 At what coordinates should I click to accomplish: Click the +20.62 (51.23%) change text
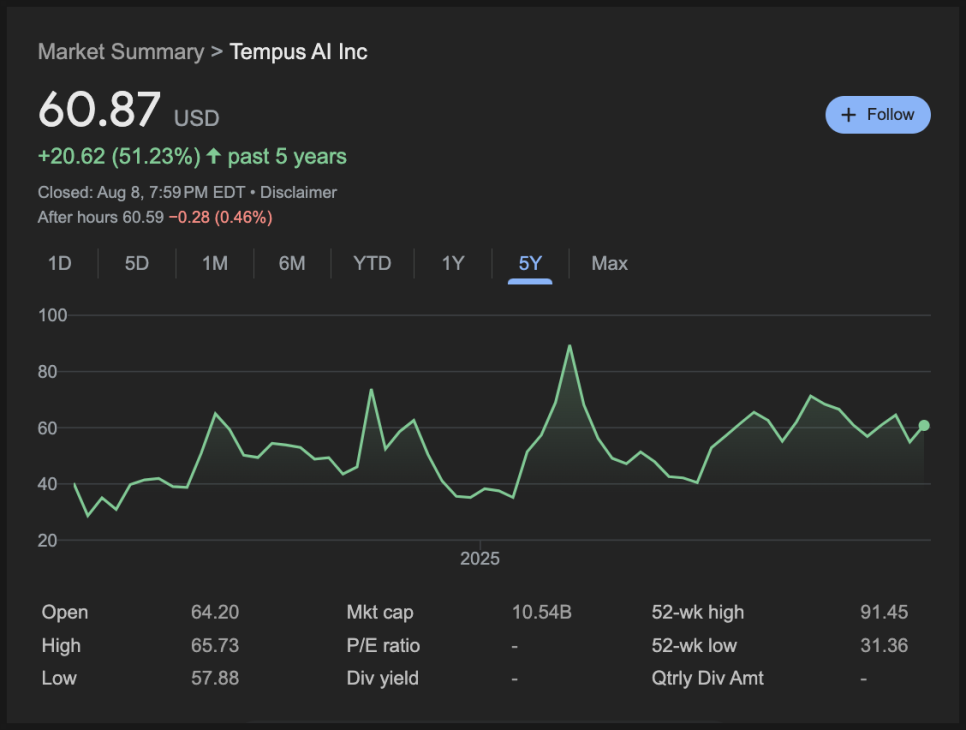[119, 156]
